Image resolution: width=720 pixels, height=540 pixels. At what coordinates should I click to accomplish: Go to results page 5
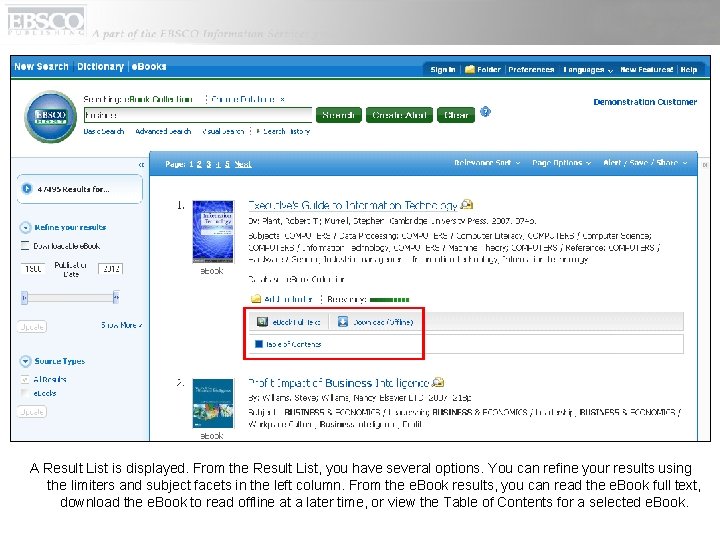(227, 164)
